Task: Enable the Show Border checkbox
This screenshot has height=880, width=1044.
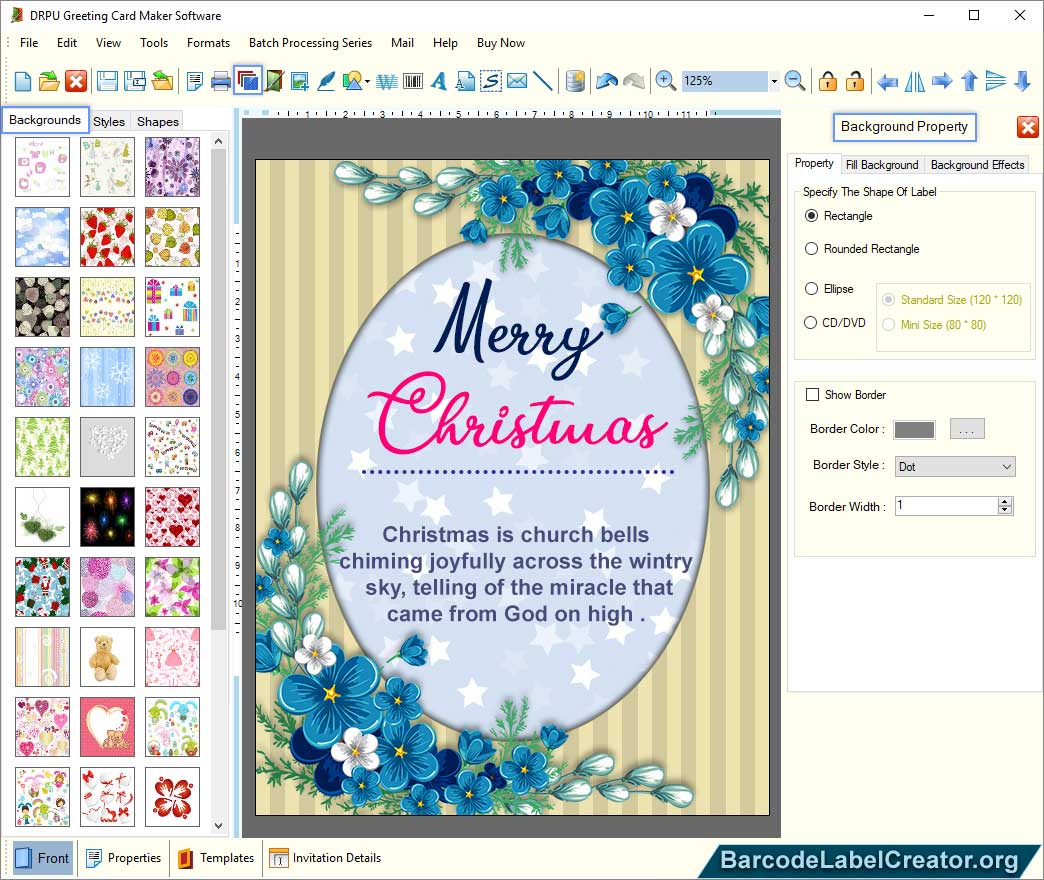Action: point(813,395)
